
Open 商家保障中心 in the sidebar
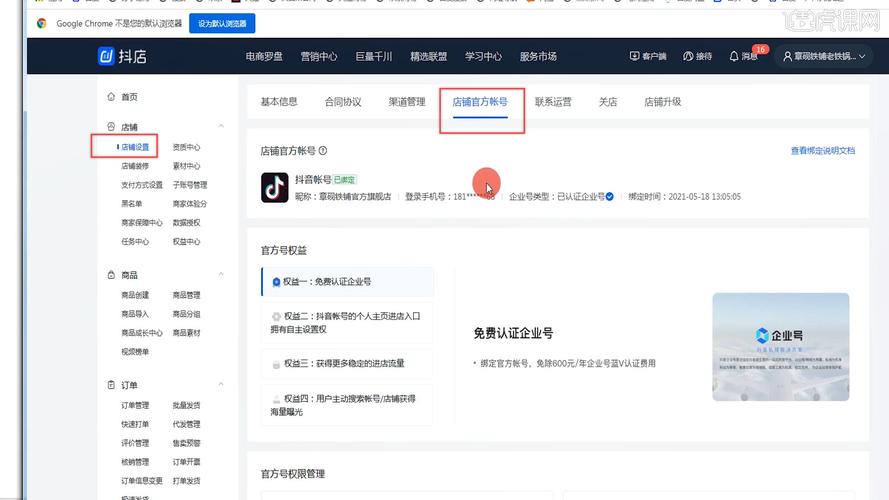(x=142, y=222)
